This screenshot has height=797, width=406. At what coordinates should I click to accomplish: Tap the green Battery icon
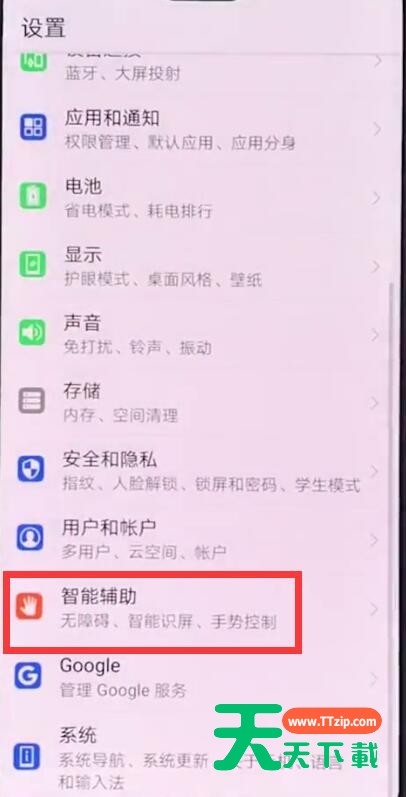33,196
